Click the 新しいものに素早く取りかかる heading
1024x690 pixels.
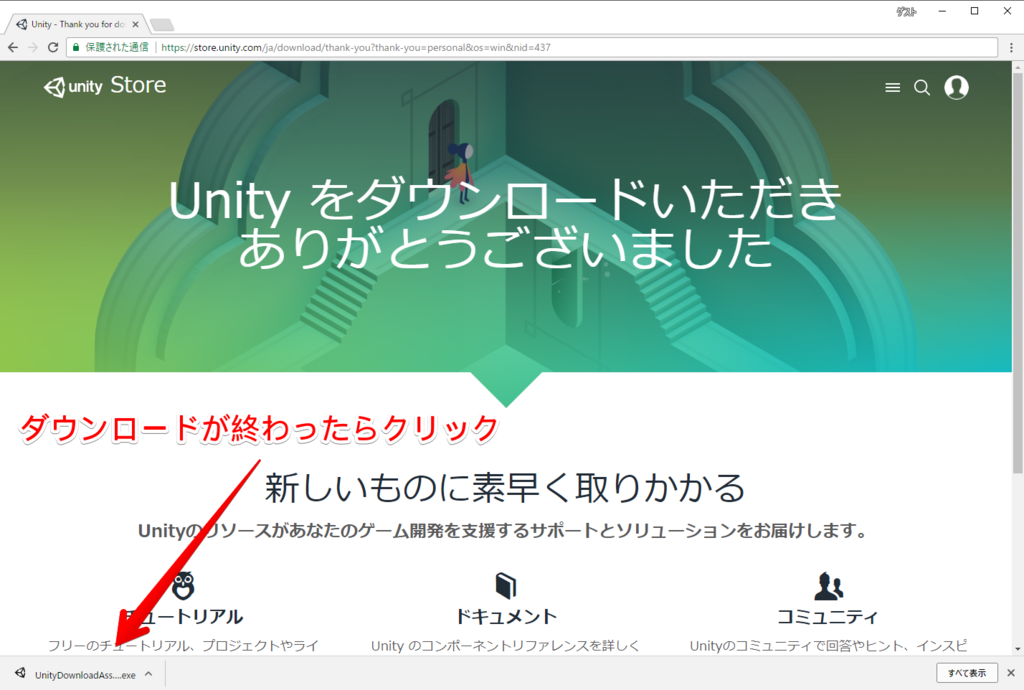[505, 488]
